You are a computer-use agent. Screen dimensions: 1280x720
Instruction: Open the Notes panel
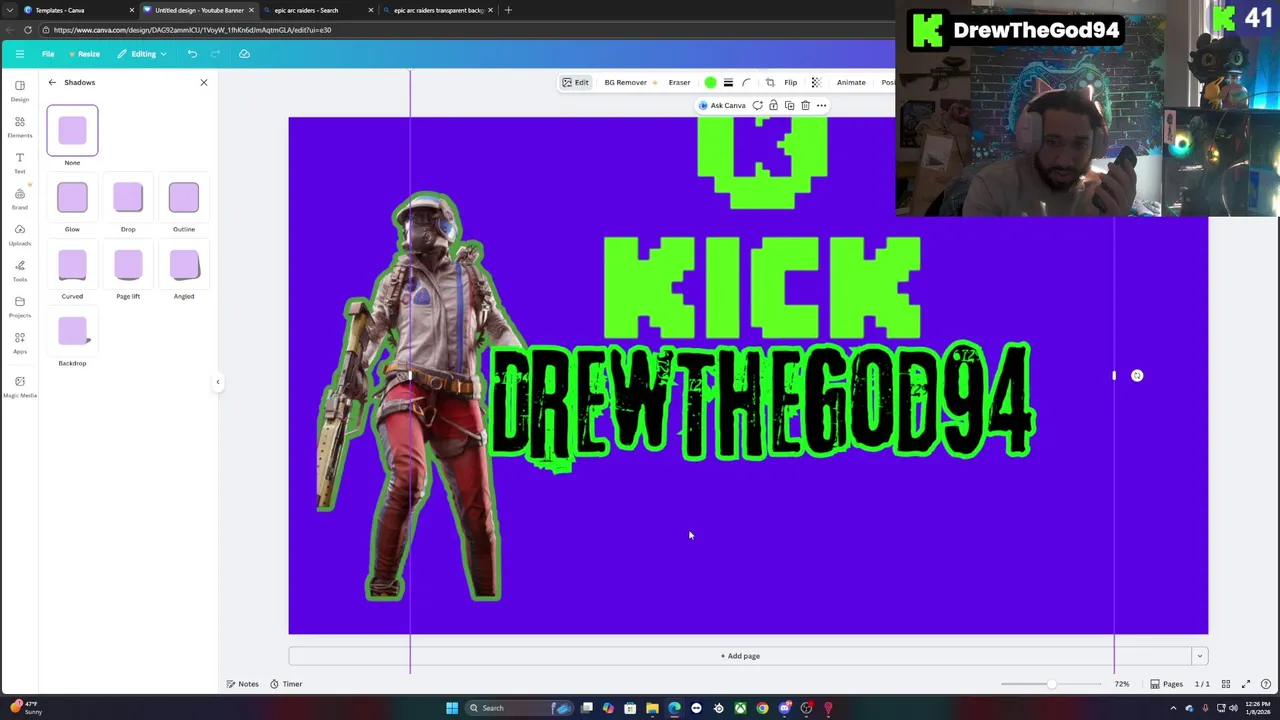point(243,684)
